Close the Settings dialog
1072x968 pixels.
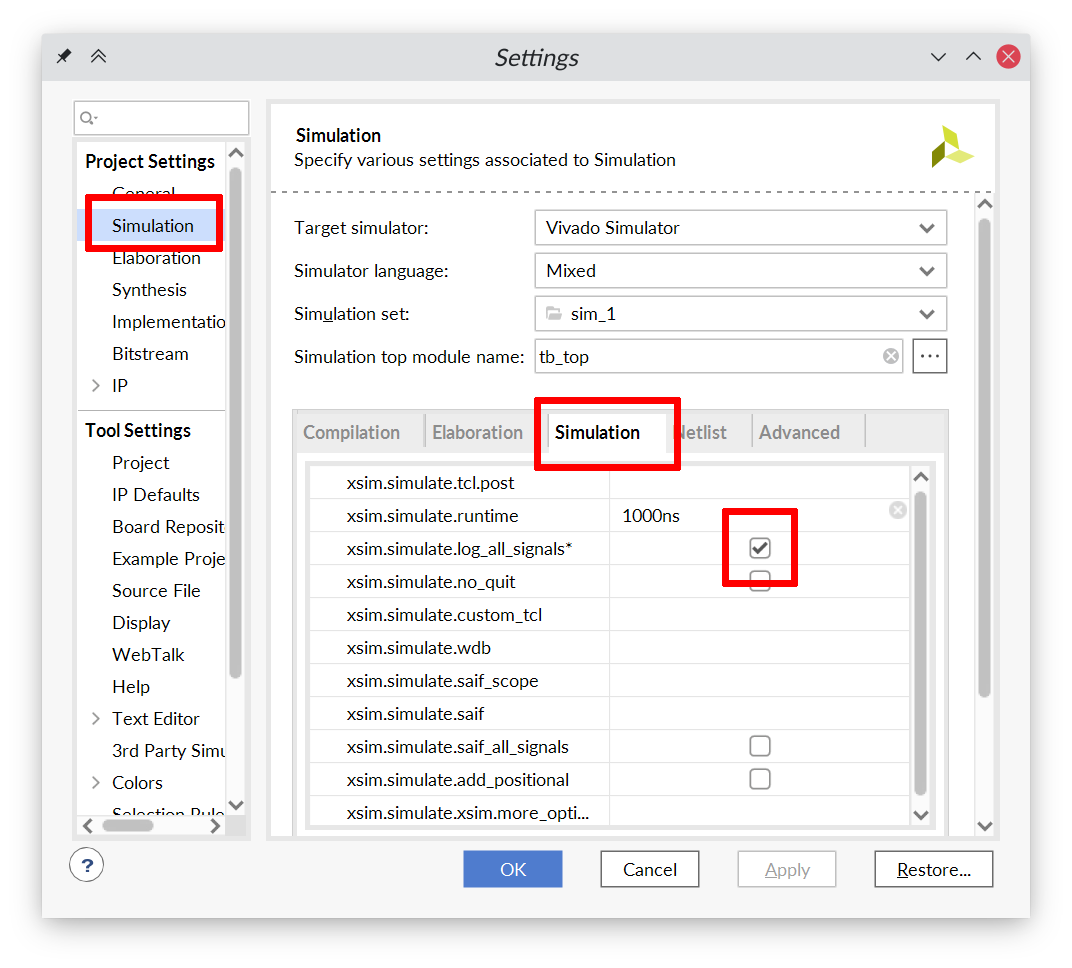point(1008,57)
